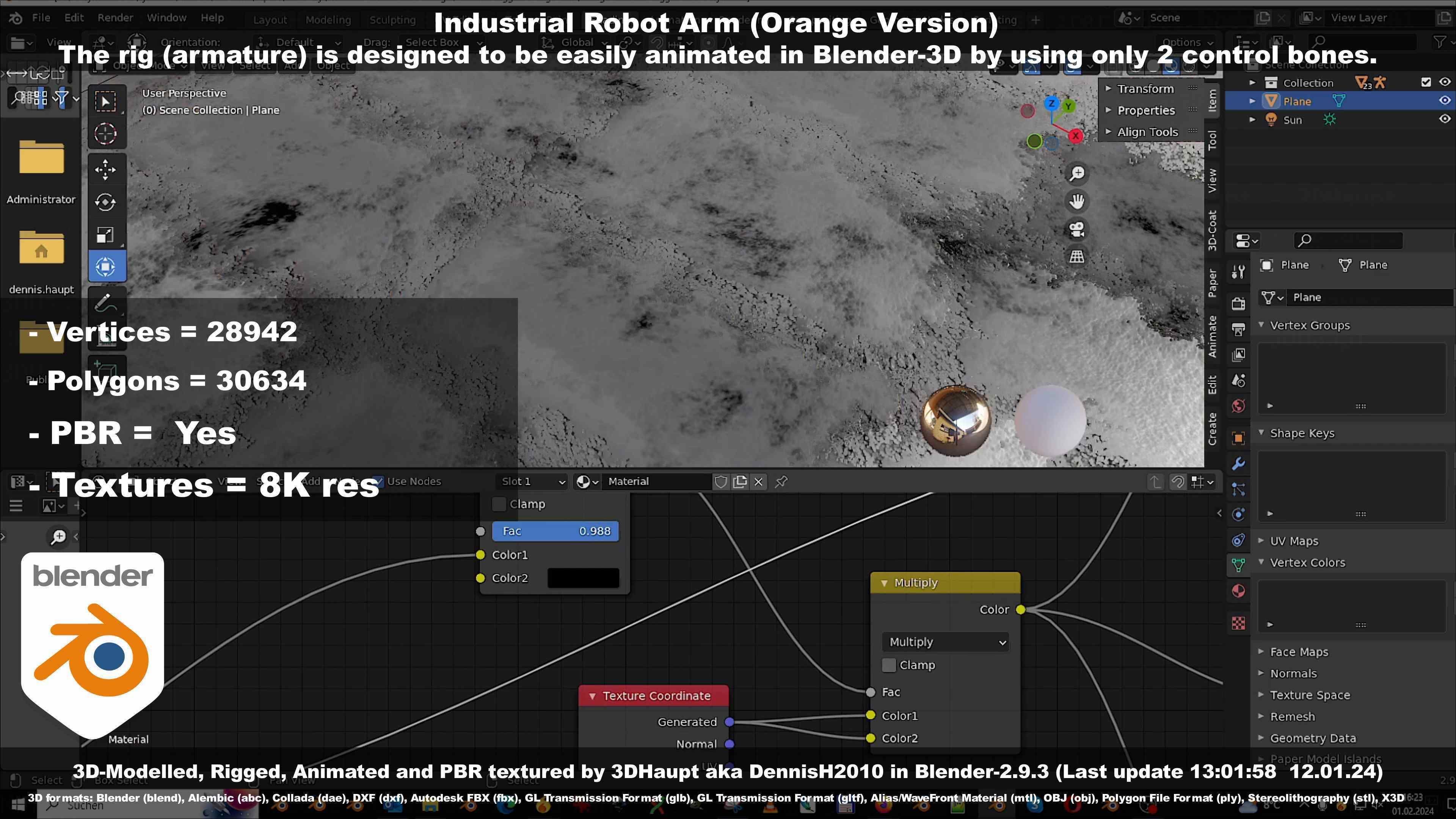The image size is (1456, 819).
Task: Click the fake user shield icon for Material
Action: (x=721, y=482)
